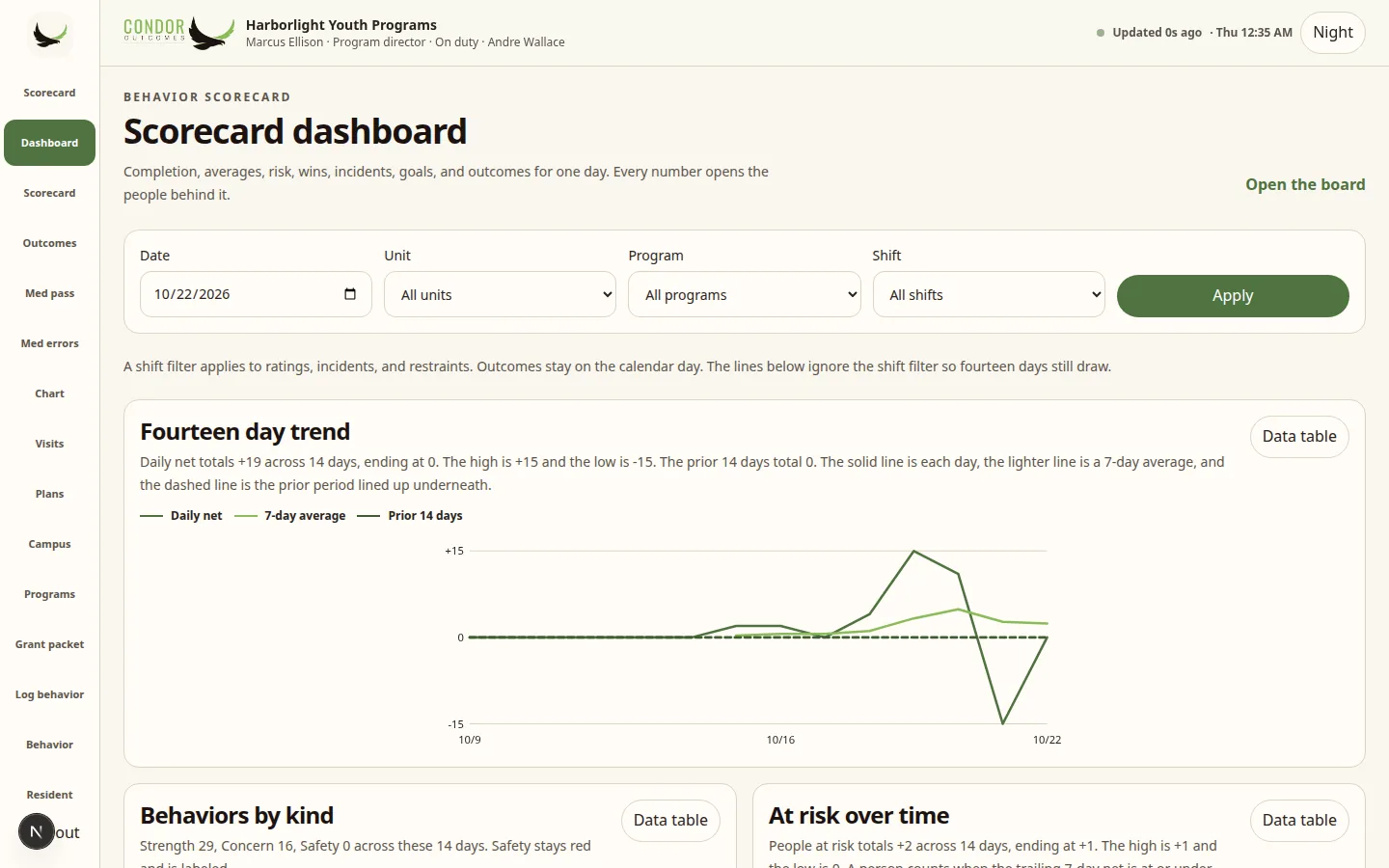Open the Scorecard item below Dashboard
1389x868 pixels.
pos(49,193)
